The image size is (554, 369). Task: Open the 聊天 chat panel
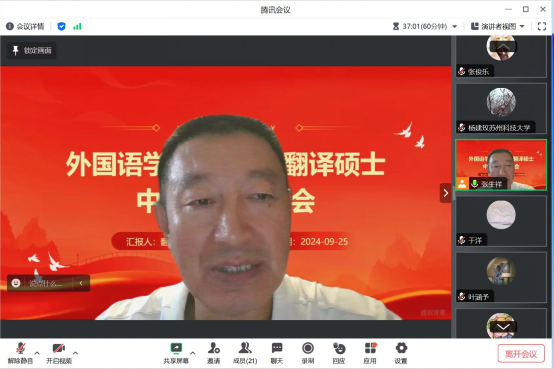pyautogui.click(x=277, y=353)
